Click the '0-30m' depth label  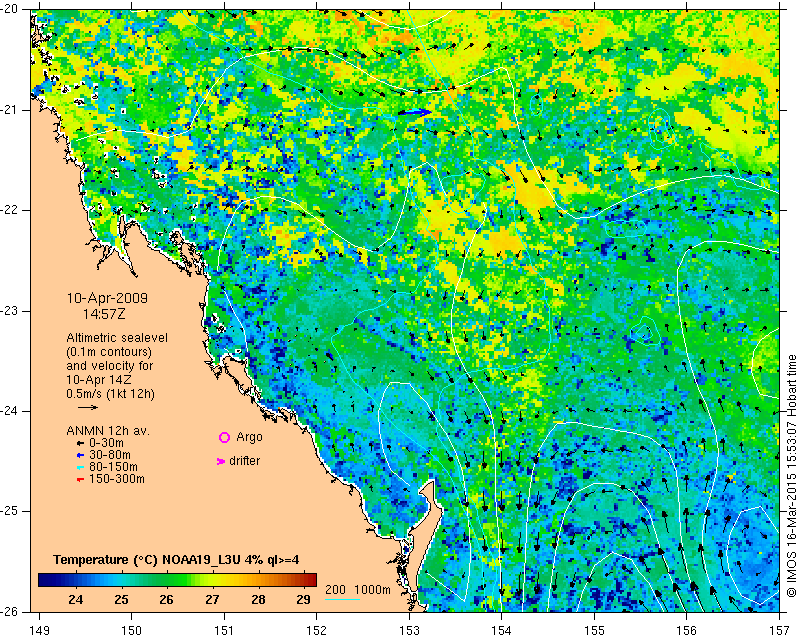coord(106,443)
